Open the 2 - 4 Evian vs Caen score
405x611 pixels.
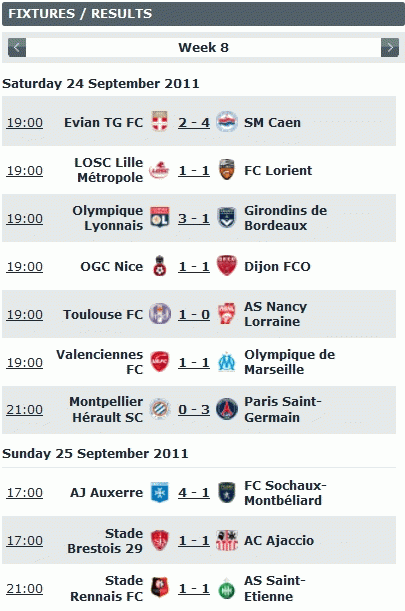tap(194, 122)
